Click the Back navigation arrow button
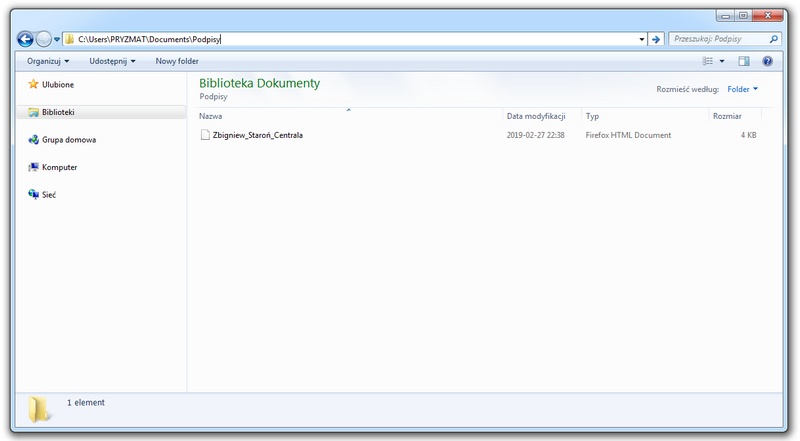 (x=25, y=39)
